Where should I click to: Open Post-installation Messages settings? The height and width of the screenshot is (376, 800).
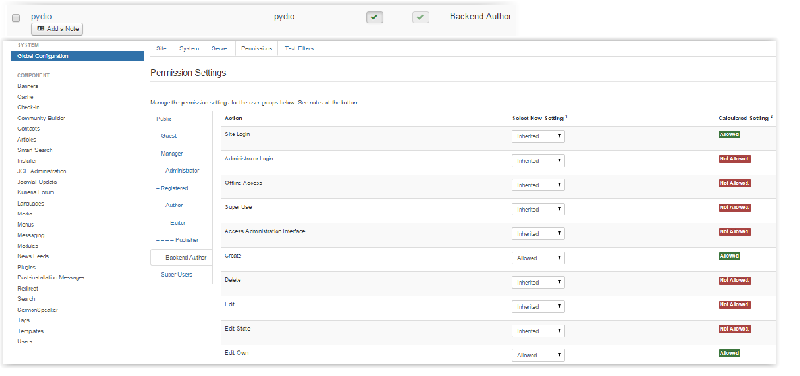(x=51, y=278)
